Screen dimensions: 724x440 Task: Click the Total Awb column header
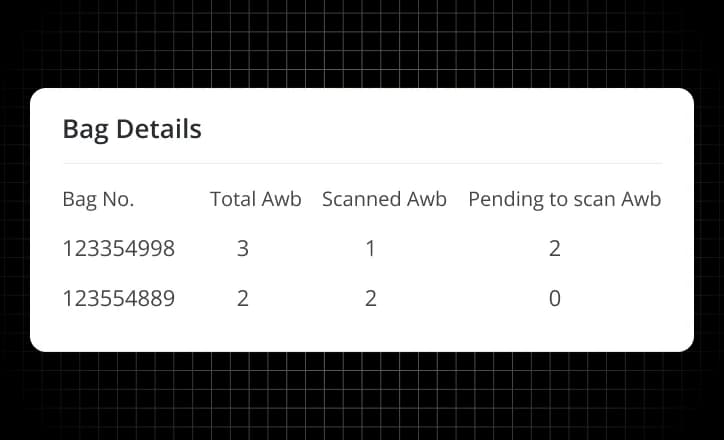[256, 199]
